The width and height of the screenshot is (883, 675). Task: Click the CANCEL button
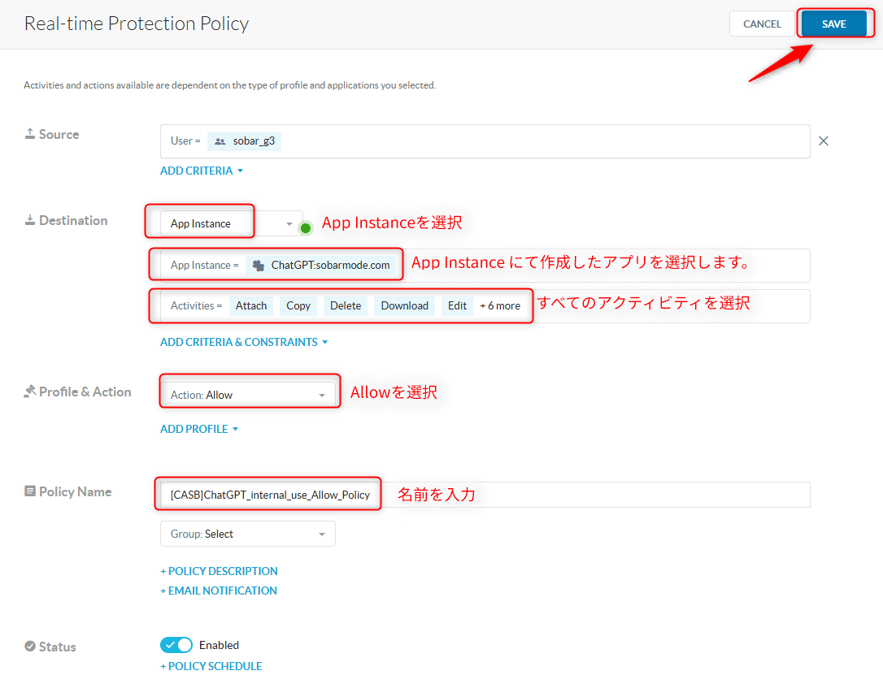(761, 24)
